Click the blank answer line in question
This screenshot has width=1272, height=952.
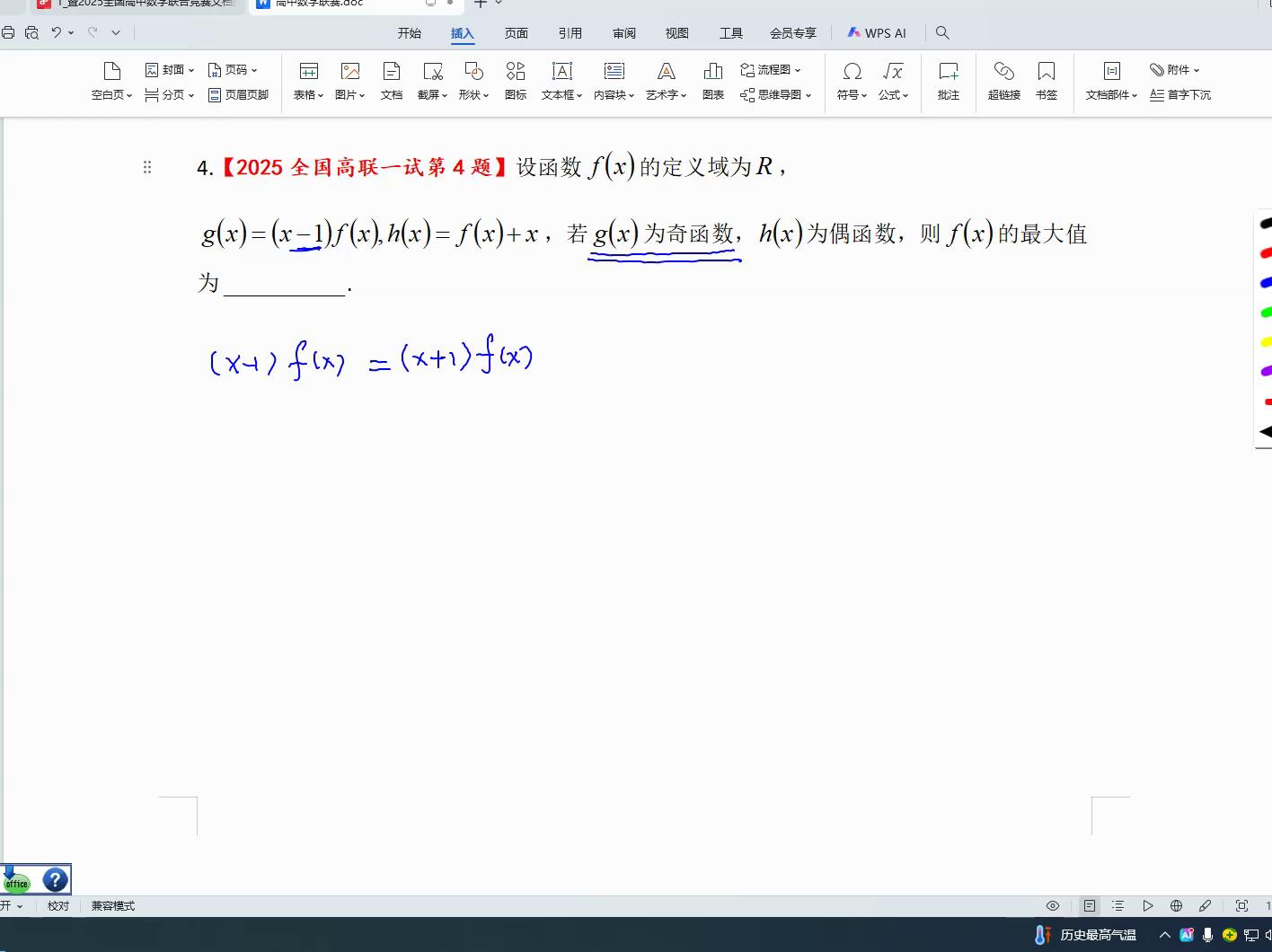pos(284,286)
